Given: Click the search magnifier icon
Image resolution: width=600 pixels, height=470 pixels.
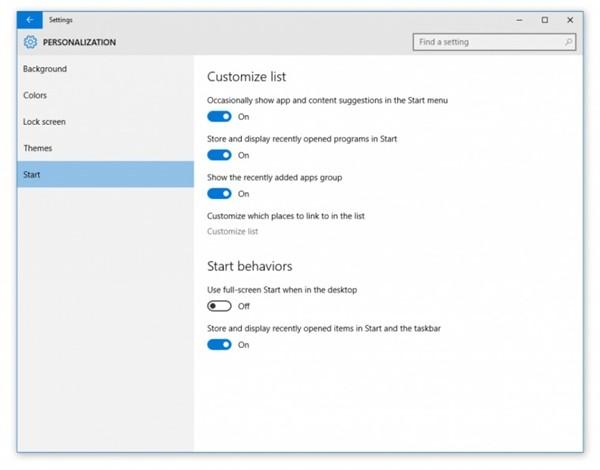Looking at the screenshot, I should (x=569, y=42).
